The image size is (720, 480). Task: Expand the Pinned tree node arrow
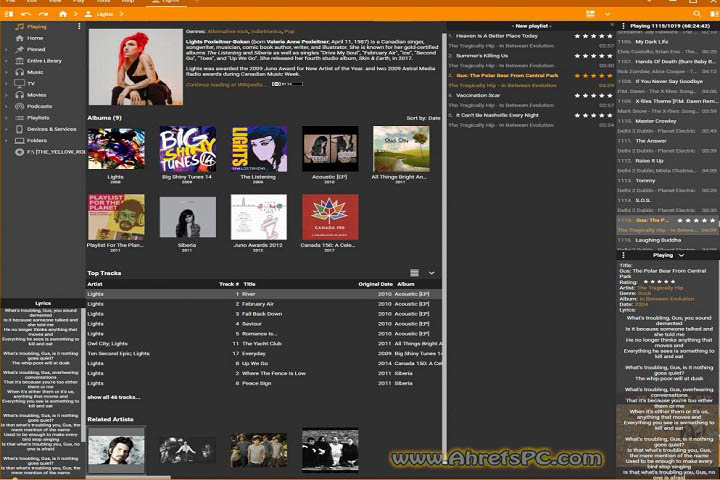point(6,49)
